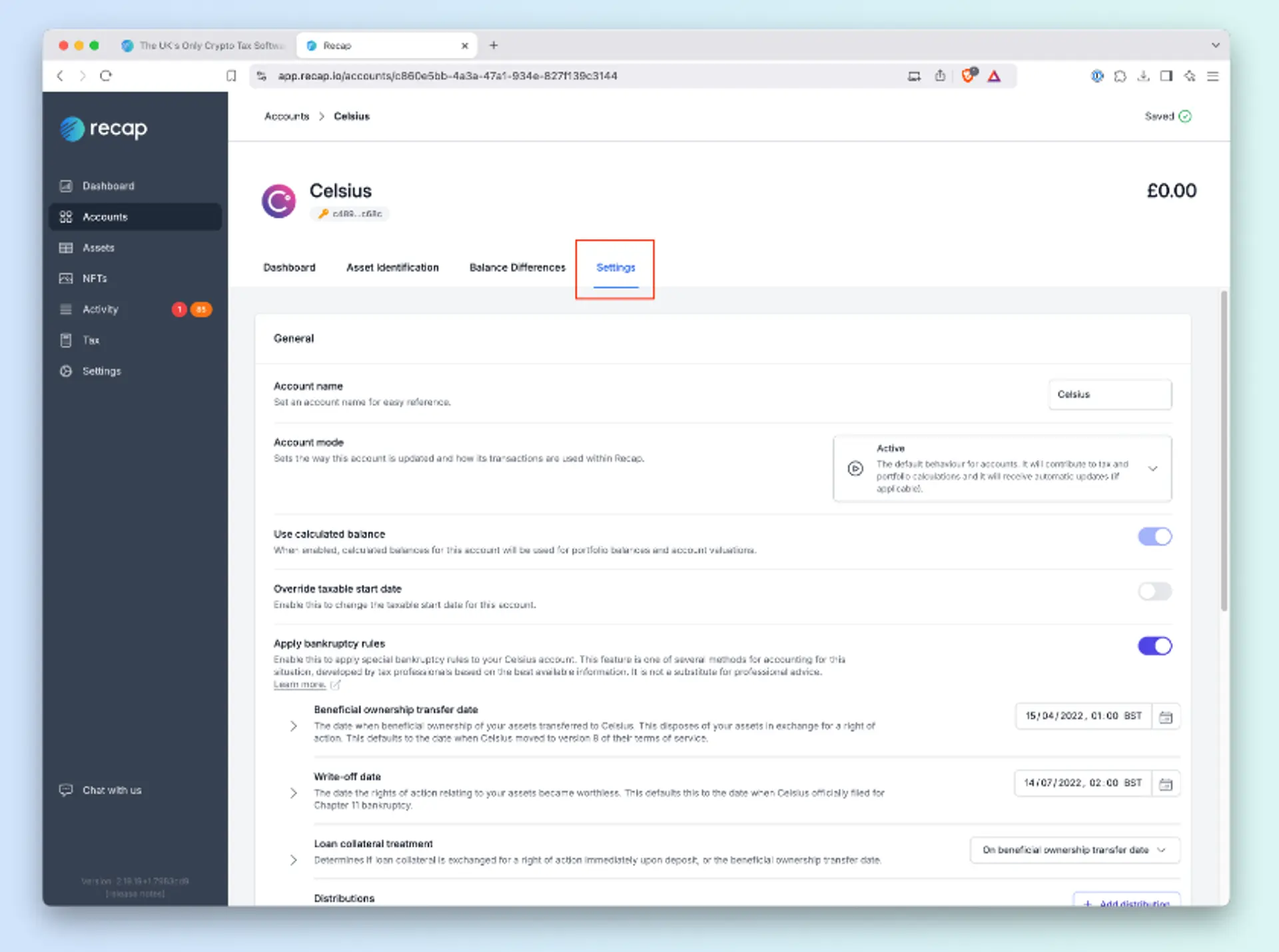Click the sidebar Settings gear icon
1279x952 pixels.
66,371
